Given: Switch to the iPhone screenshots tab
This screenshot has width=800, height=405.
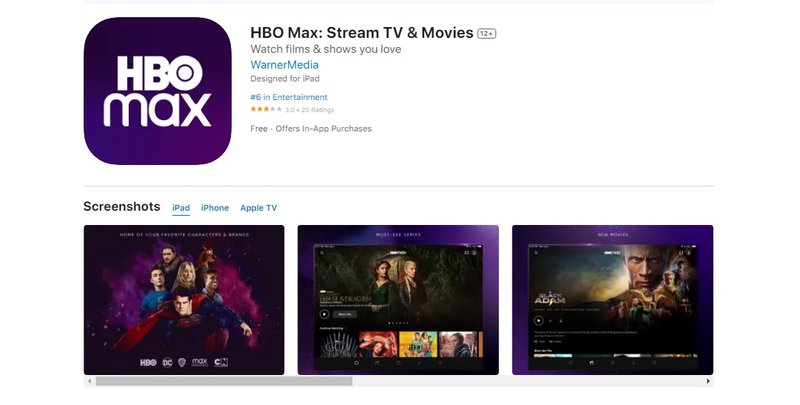Looking at the screenshot, I should click(215, 208).
